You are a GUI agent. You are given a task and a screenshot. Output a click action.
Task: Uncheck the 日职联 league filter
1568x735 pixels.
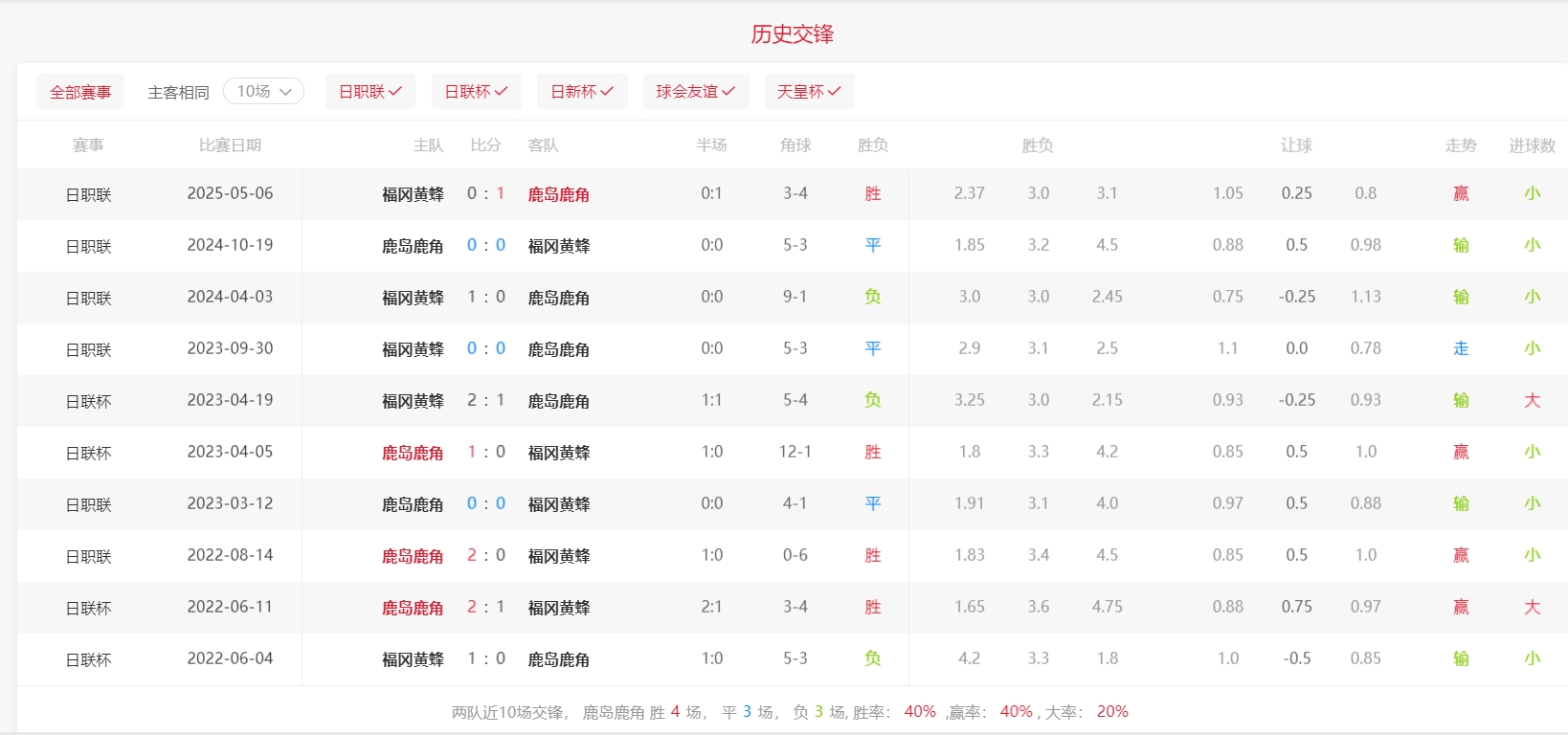(370, 91)
